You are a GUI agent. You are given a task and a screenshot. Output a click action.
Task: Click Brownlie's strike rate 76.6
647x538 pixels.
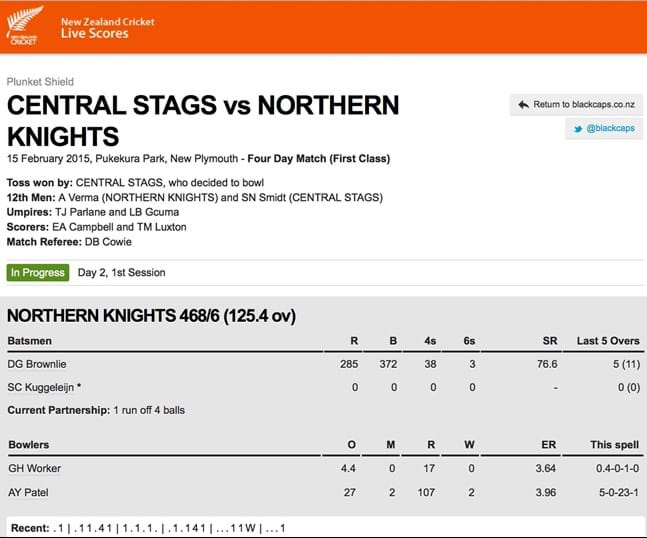pyautogui.click(x=547, y=364)
